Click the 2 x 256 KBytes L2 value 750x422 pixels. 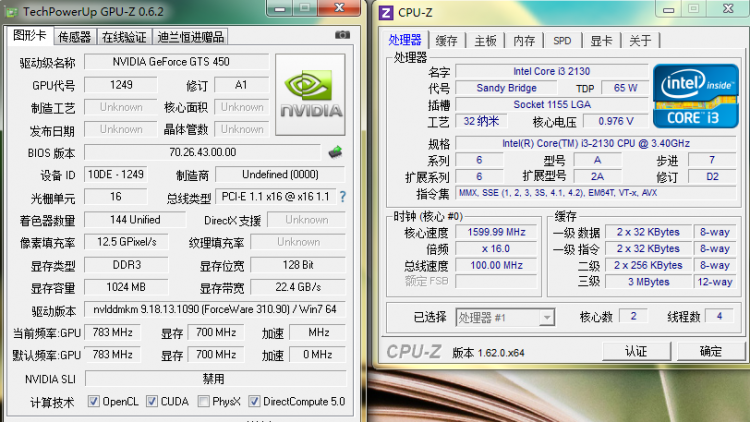(x=648, y=265)
